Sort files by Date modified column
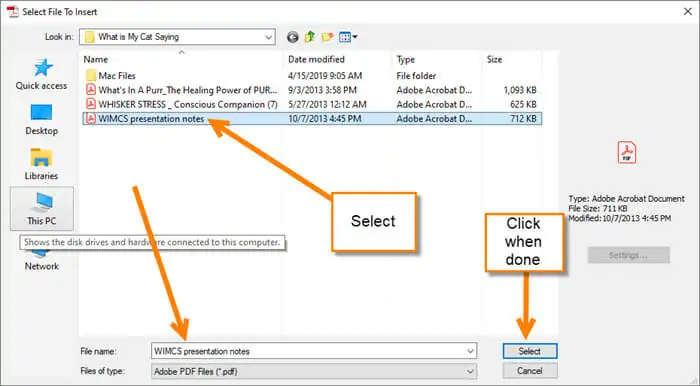The height and width of the screenshot is (386, 700). [x=316, y=59]
